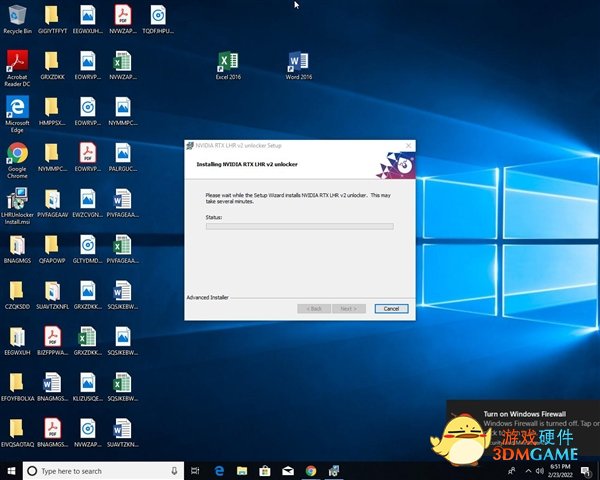Select the EEGWXUH folder icon
600x480 pixels.
click(x=17, y=341)
